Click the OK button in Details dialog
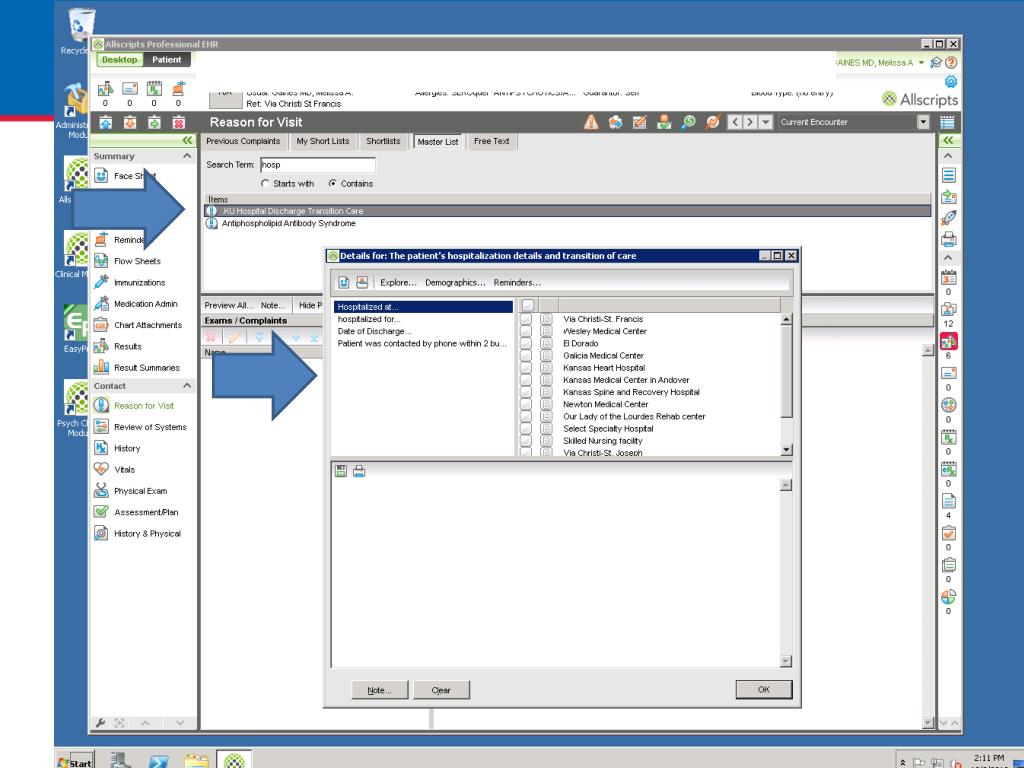Image resolution: width=1024 pixels, height=768 pixels. click(x=763, y=690)
